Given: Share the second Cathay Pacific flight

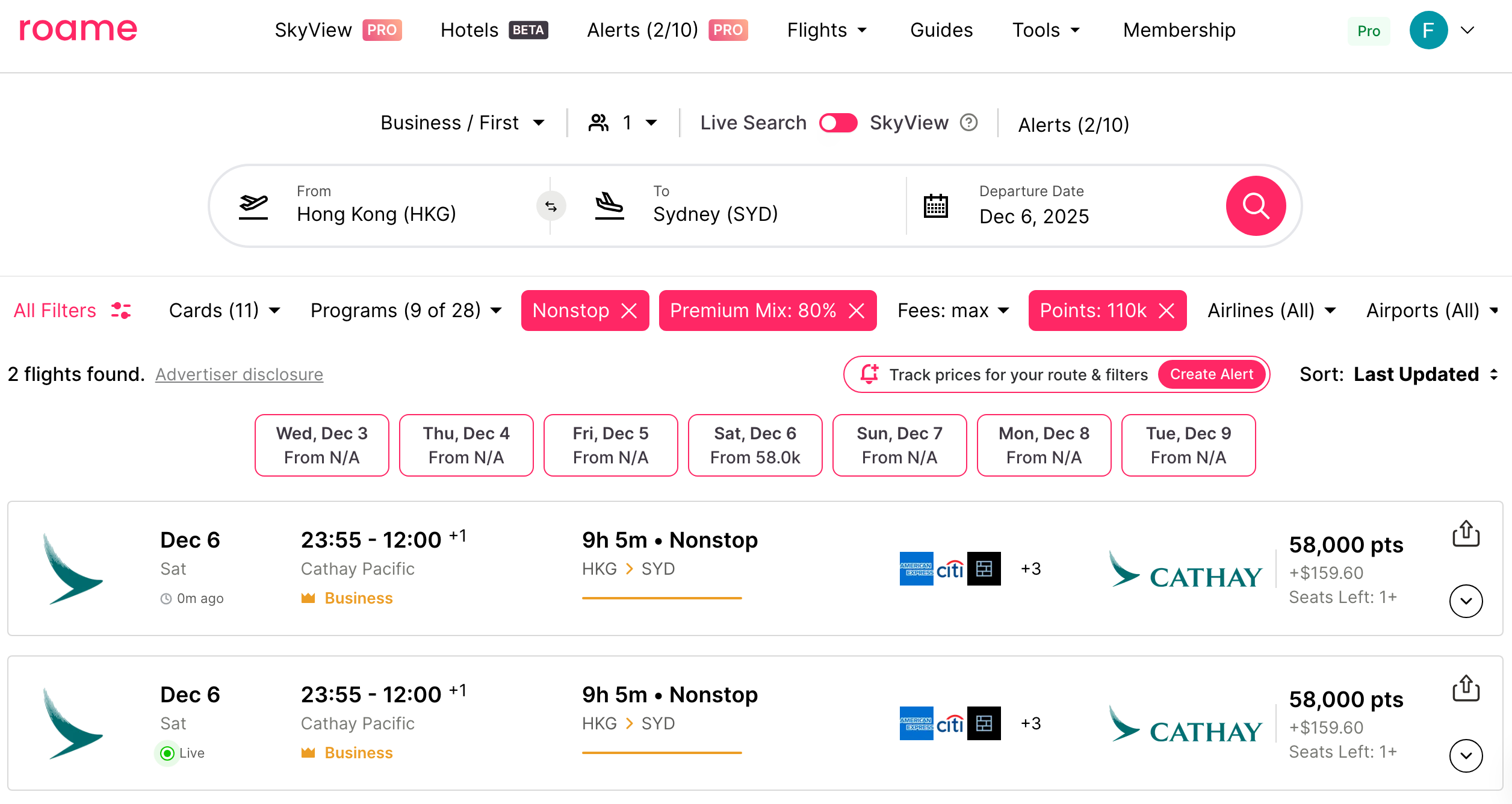Looking at the screenshot, I should 1466,688.
